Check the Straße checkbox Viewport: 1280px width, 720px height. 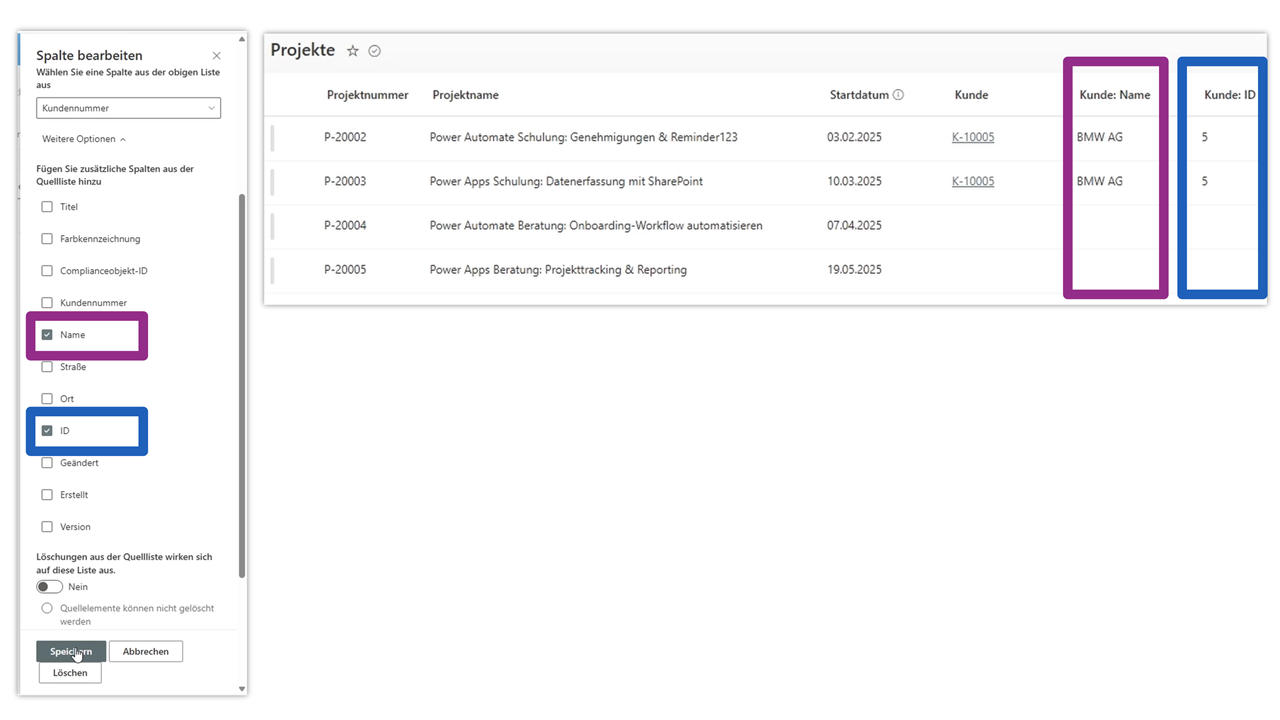tap(47, 367)
